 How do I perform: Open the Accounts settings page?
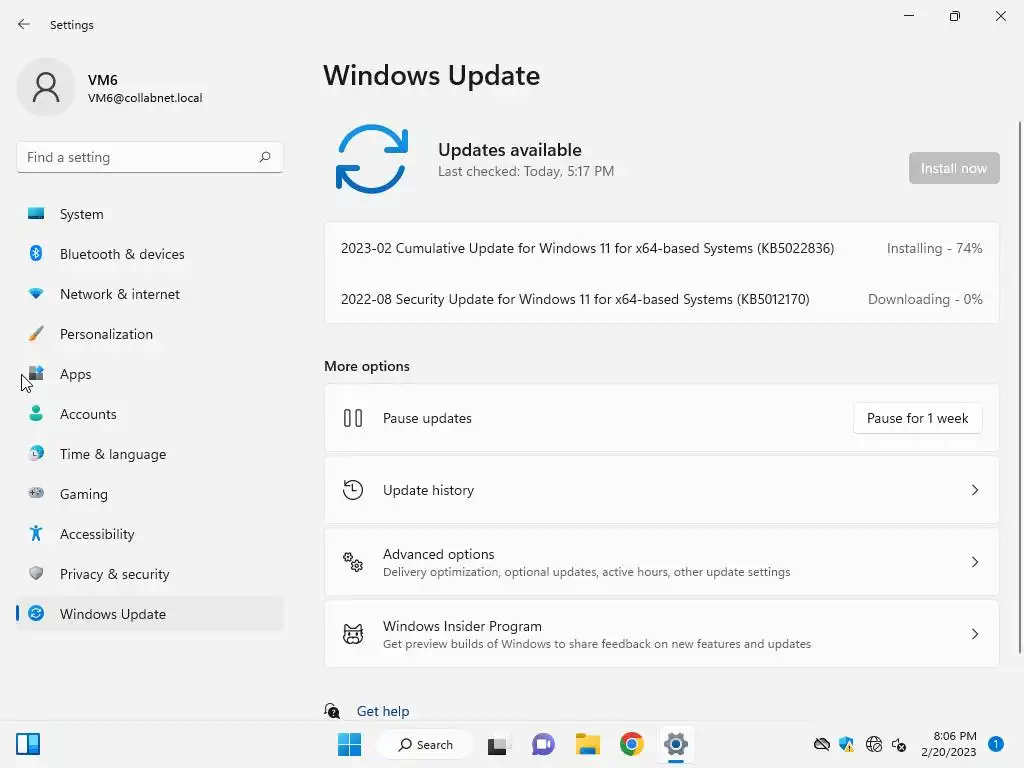[x=150, y=414]
